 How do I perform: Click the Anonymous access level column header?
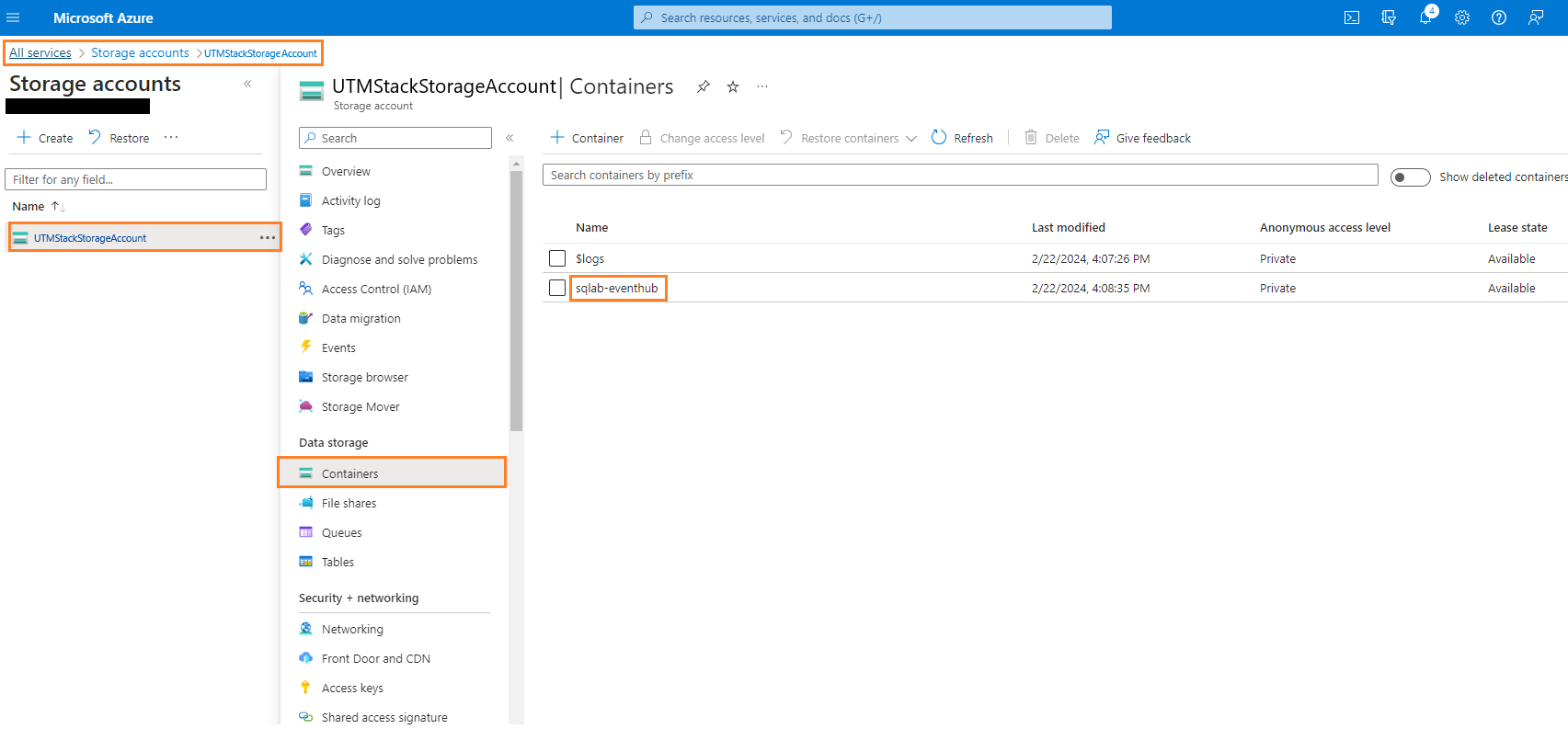coord(1325,227)
